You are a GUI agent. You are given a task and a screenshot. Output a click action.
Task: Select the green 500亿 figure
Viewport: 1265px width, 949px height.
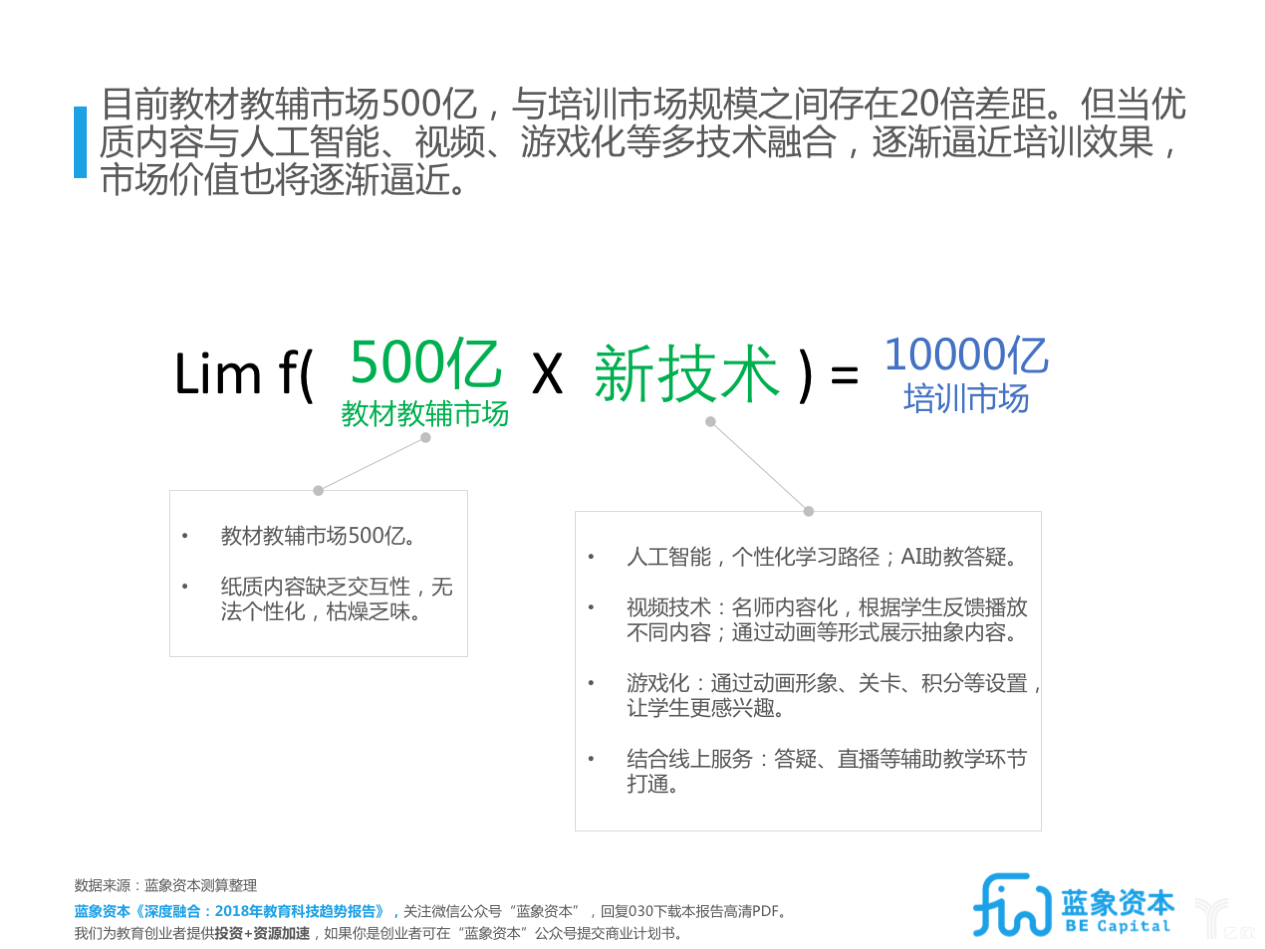click(425, 365)
